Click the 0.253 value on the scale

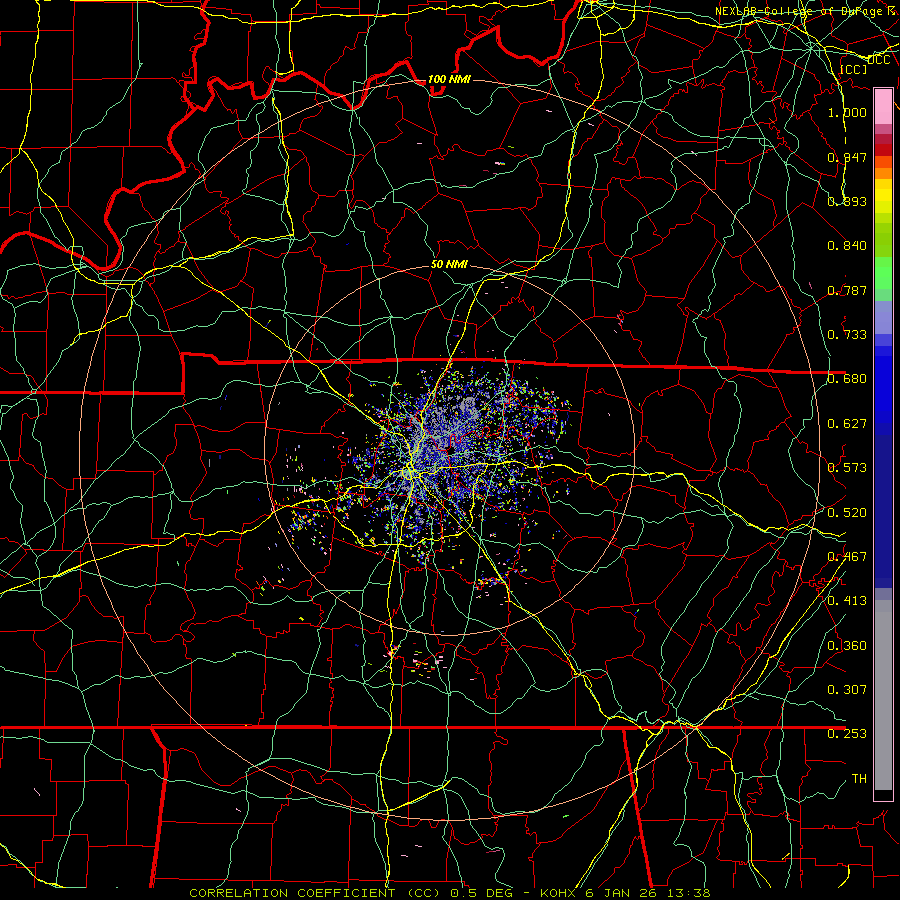point(847,733)
